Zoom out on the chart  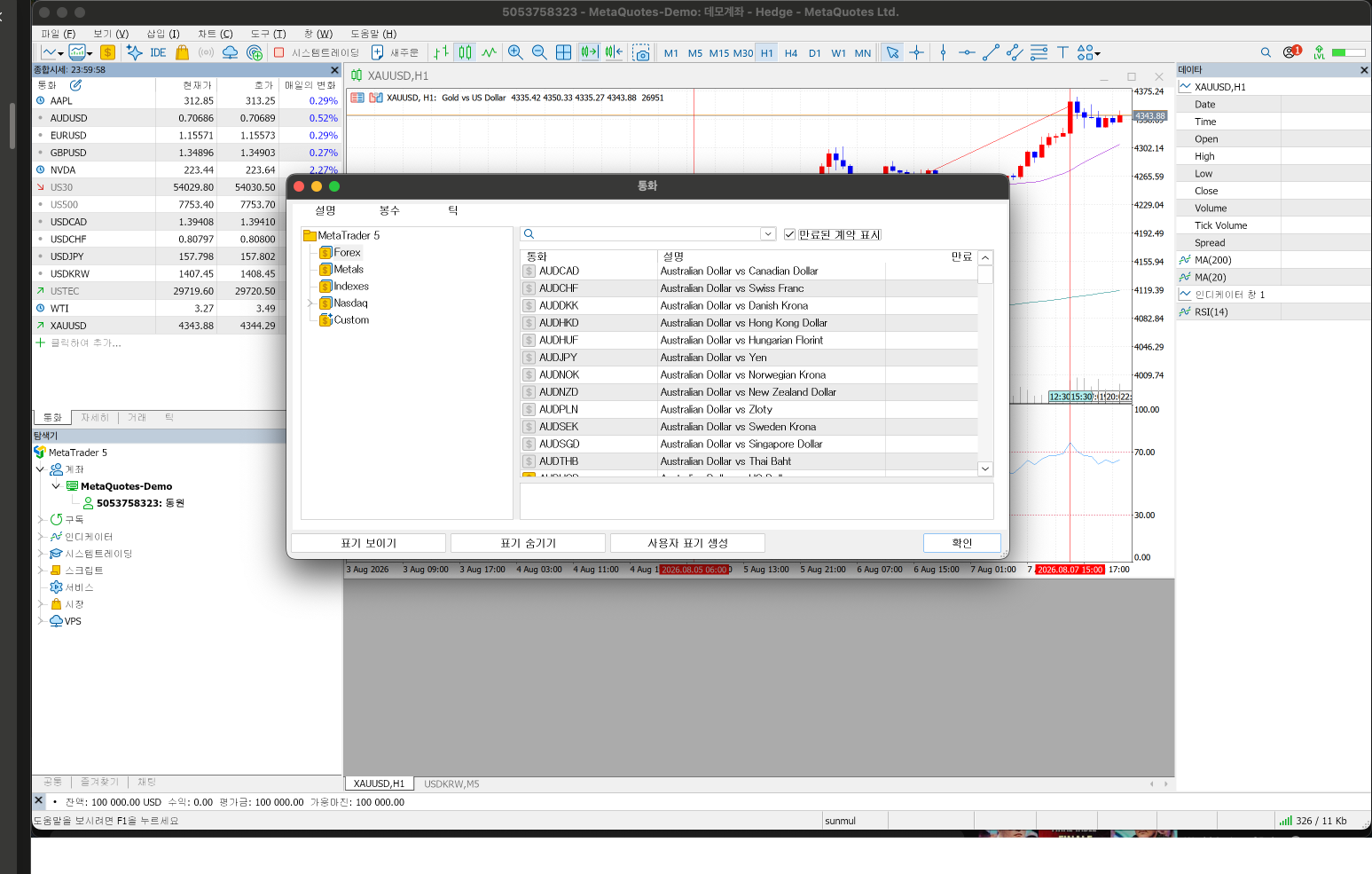[x=539, y=52]
